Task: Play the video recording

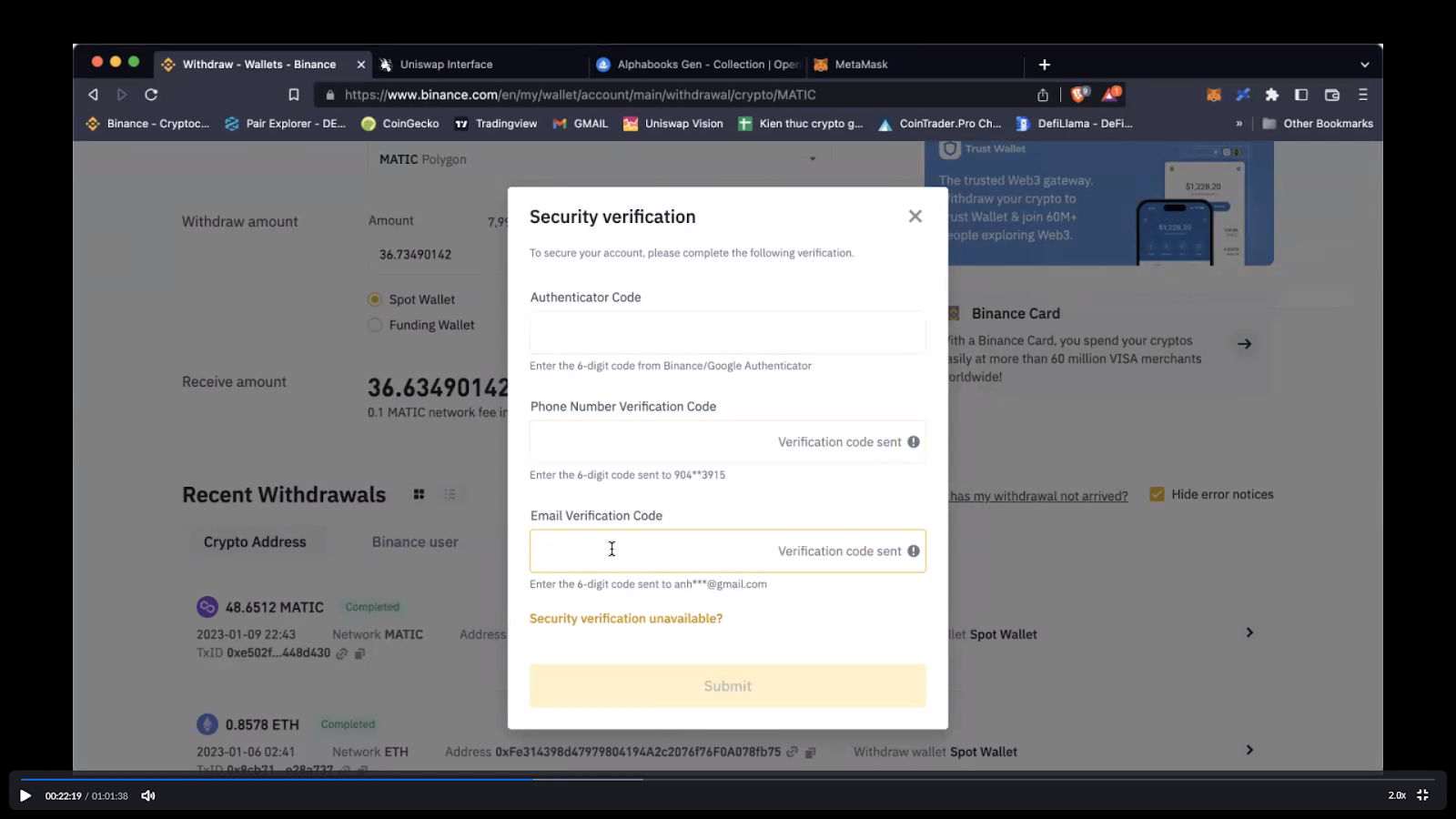Action: click(25, 795)
